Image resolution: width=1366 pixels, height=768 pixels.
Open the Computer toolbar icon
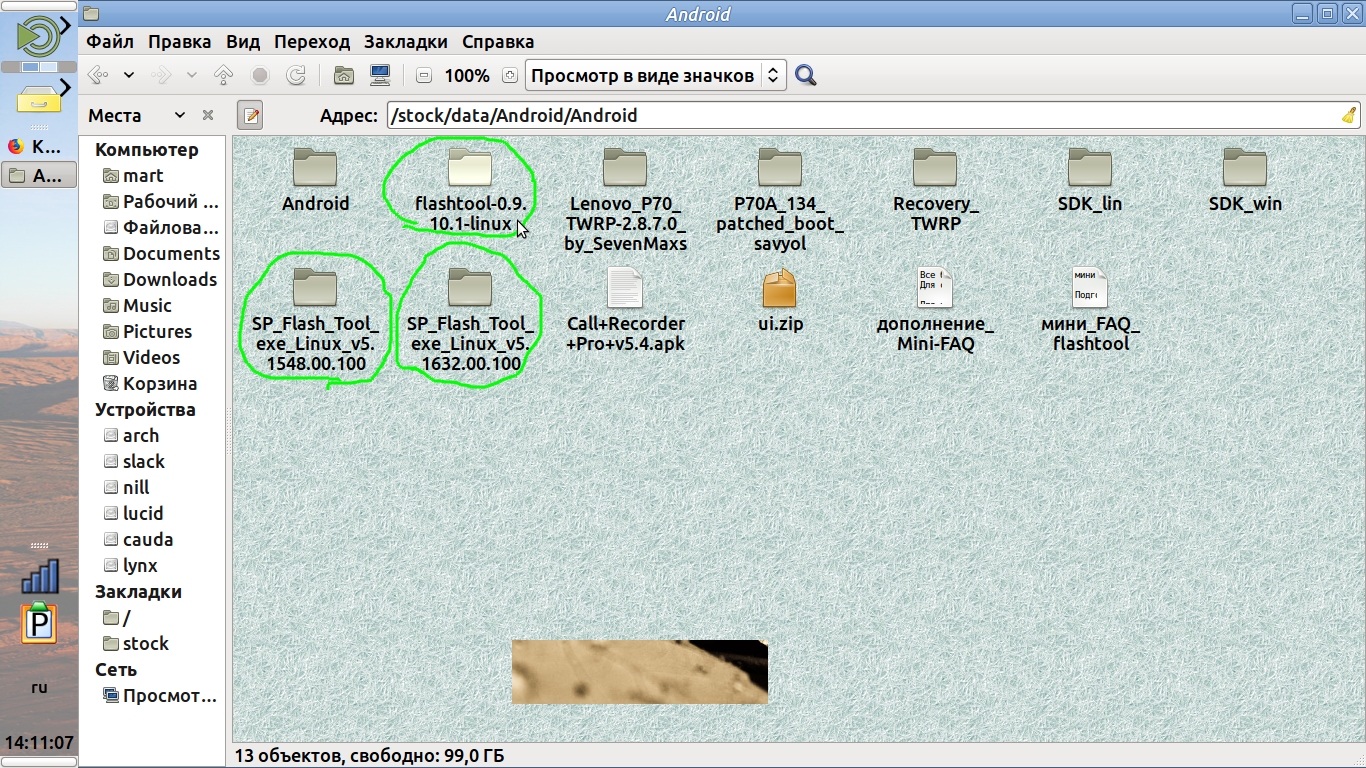(x=380, y=75)
